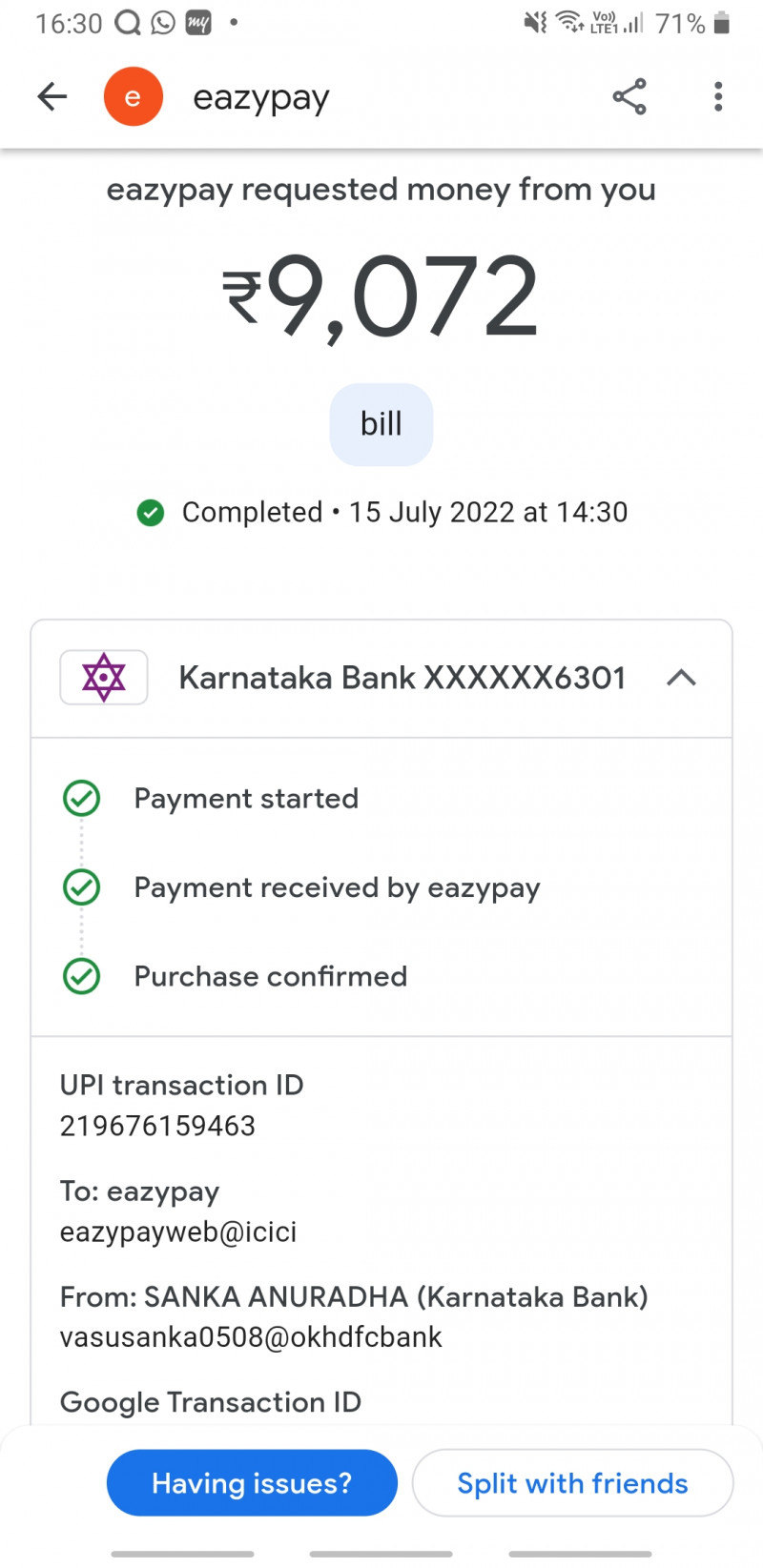Tap the Payment started check icon

click(x=82, y=799)
